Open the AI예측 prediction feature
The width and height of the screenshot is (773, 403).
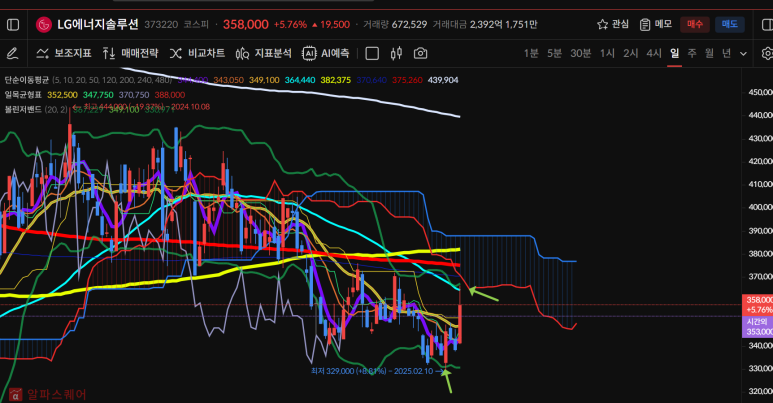pyautogui.click(x=326, y=53)
